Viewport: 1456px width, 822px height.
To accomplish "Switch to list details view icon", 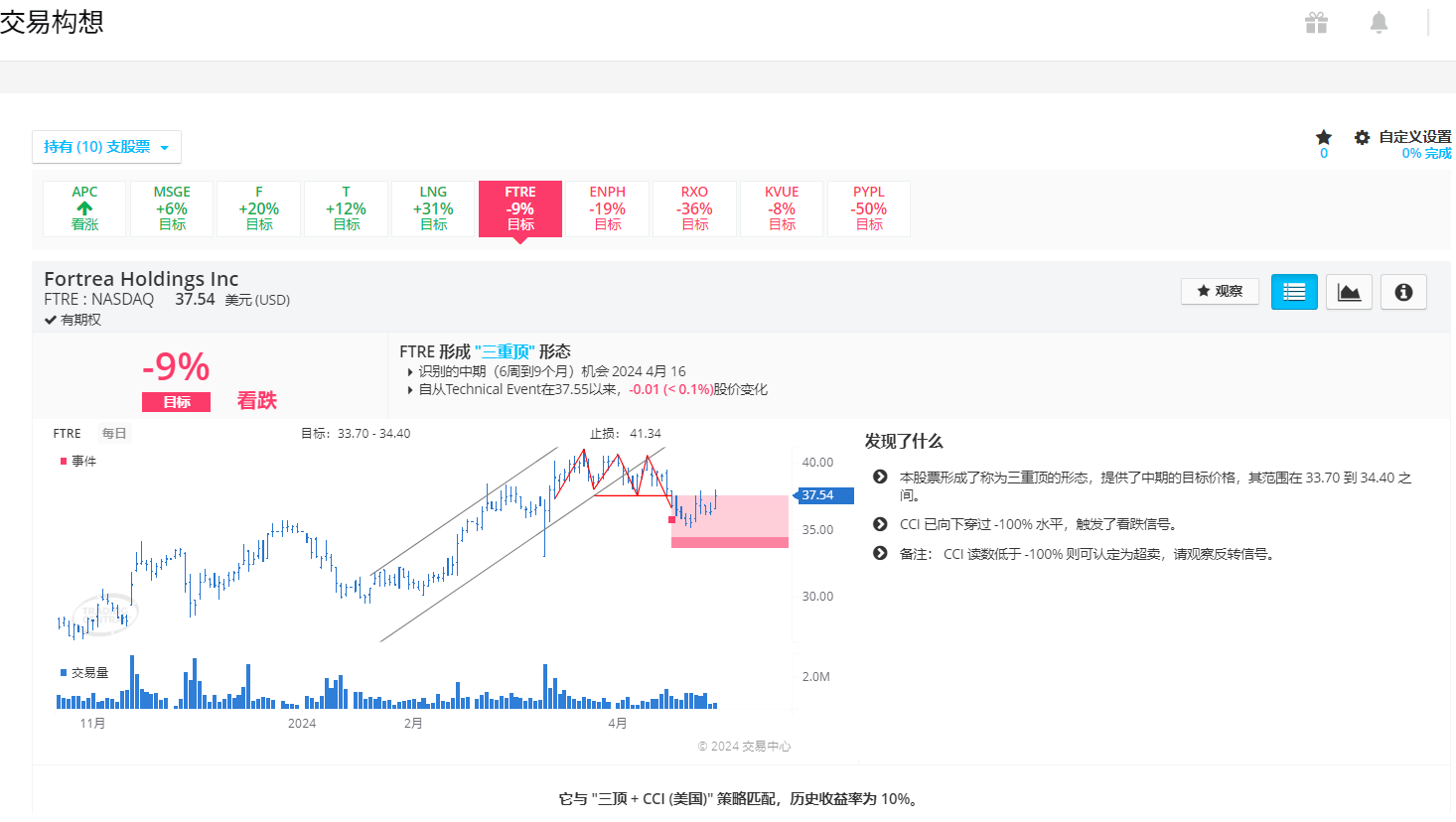I will pyautogui.click(x=1294, y=292).
